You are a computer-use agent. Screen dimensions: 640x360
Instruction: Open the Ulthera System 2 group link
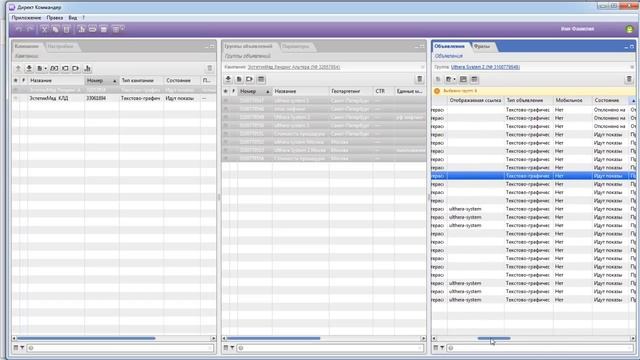pos(485,67)
